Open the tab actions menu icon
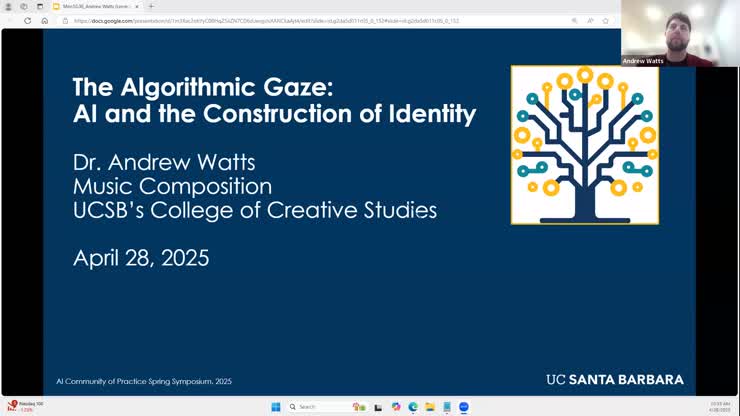 [40, 7]
